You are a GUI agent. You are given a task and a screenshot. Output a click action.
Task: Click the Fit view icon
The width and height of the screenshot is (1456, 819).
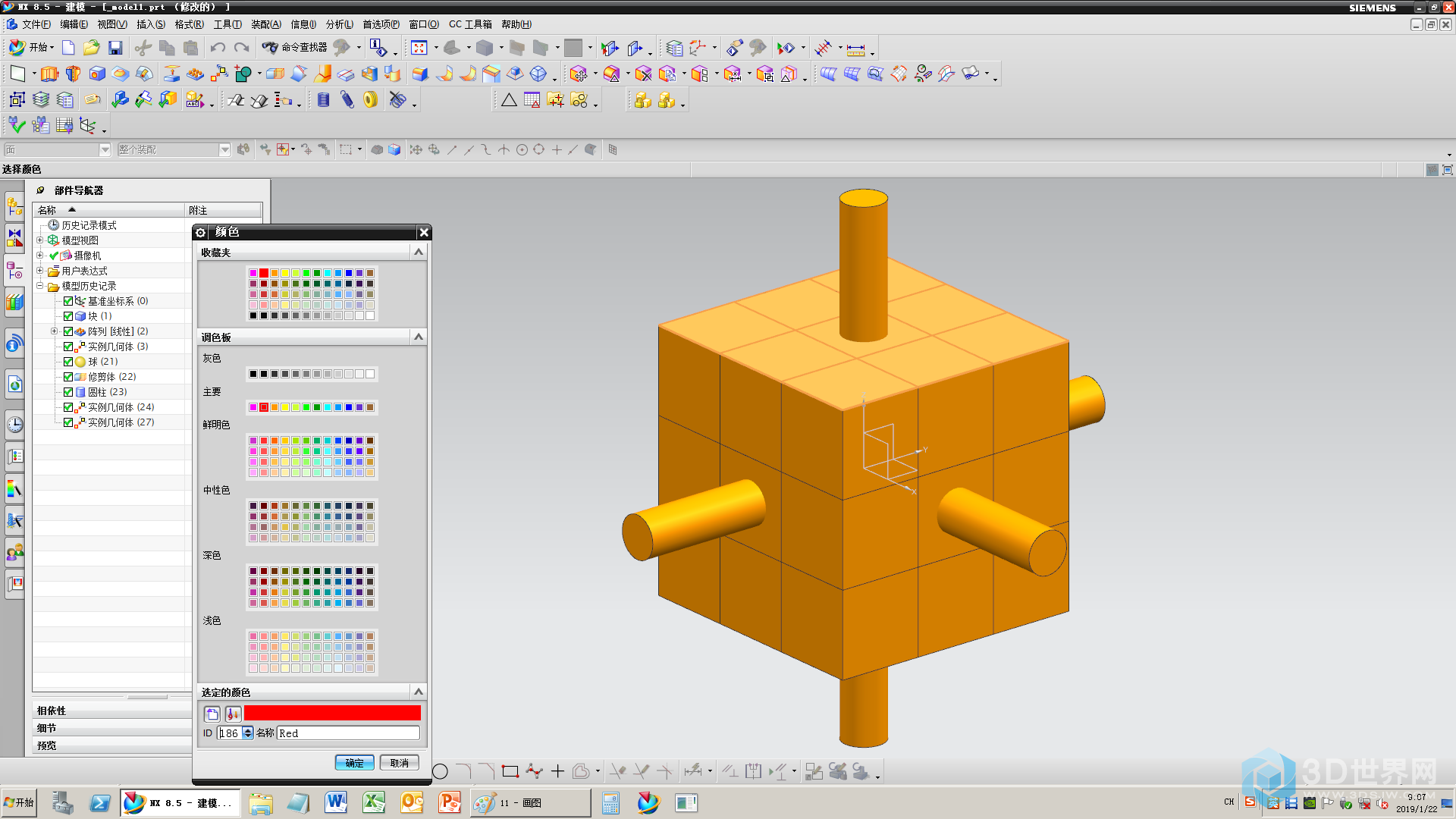(x=419, y=48)
